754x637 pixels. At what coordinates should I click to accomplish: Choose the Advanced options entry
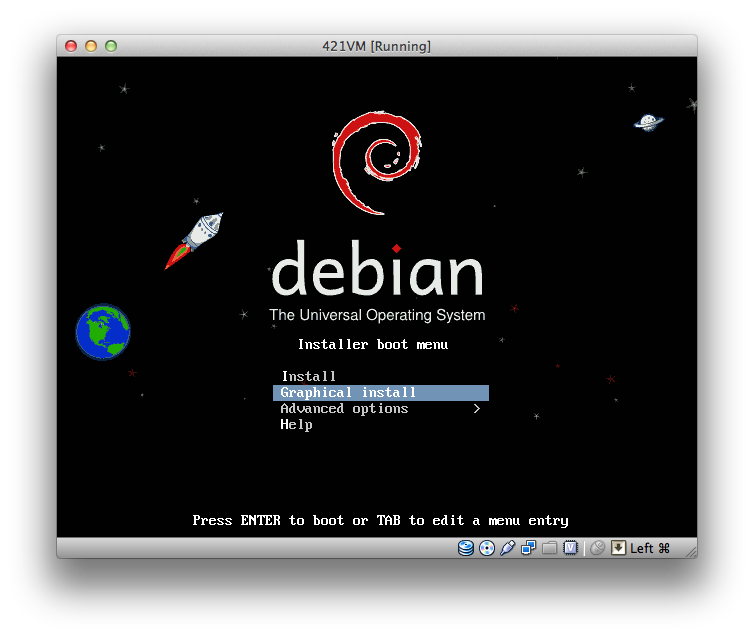coord(344,409)
